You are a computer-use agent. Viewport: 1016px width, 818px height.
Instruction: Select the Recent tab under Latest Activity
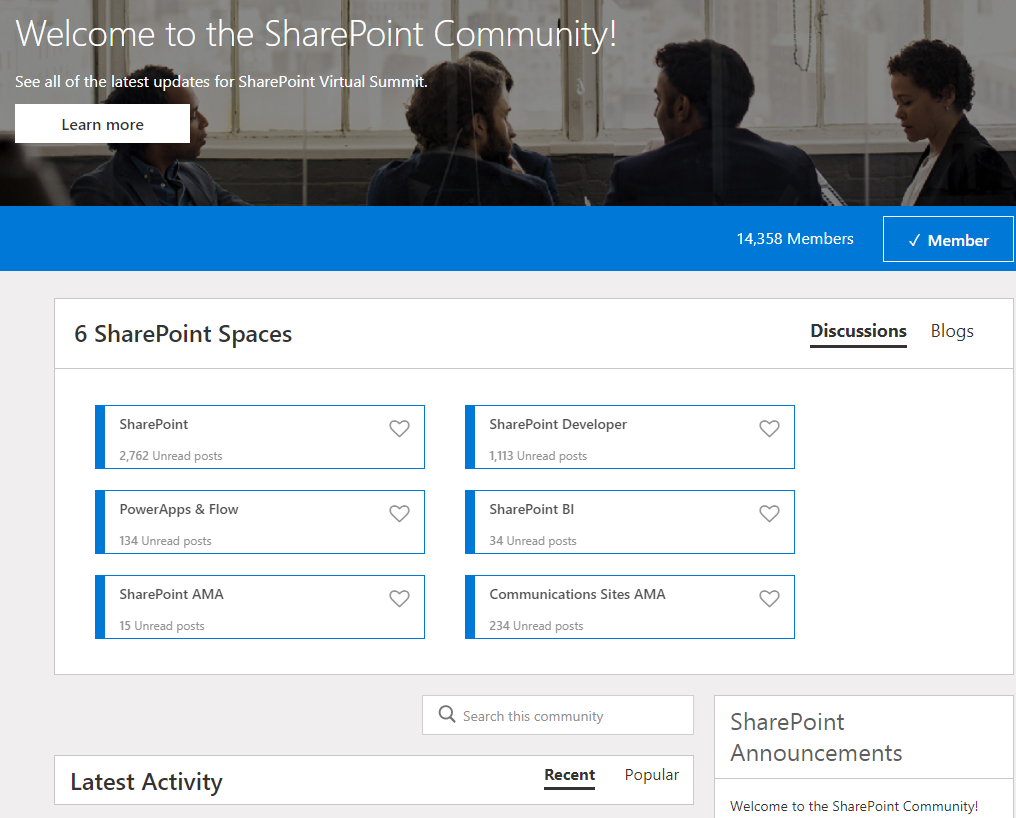pyautogui.click(x=569, y=774)
